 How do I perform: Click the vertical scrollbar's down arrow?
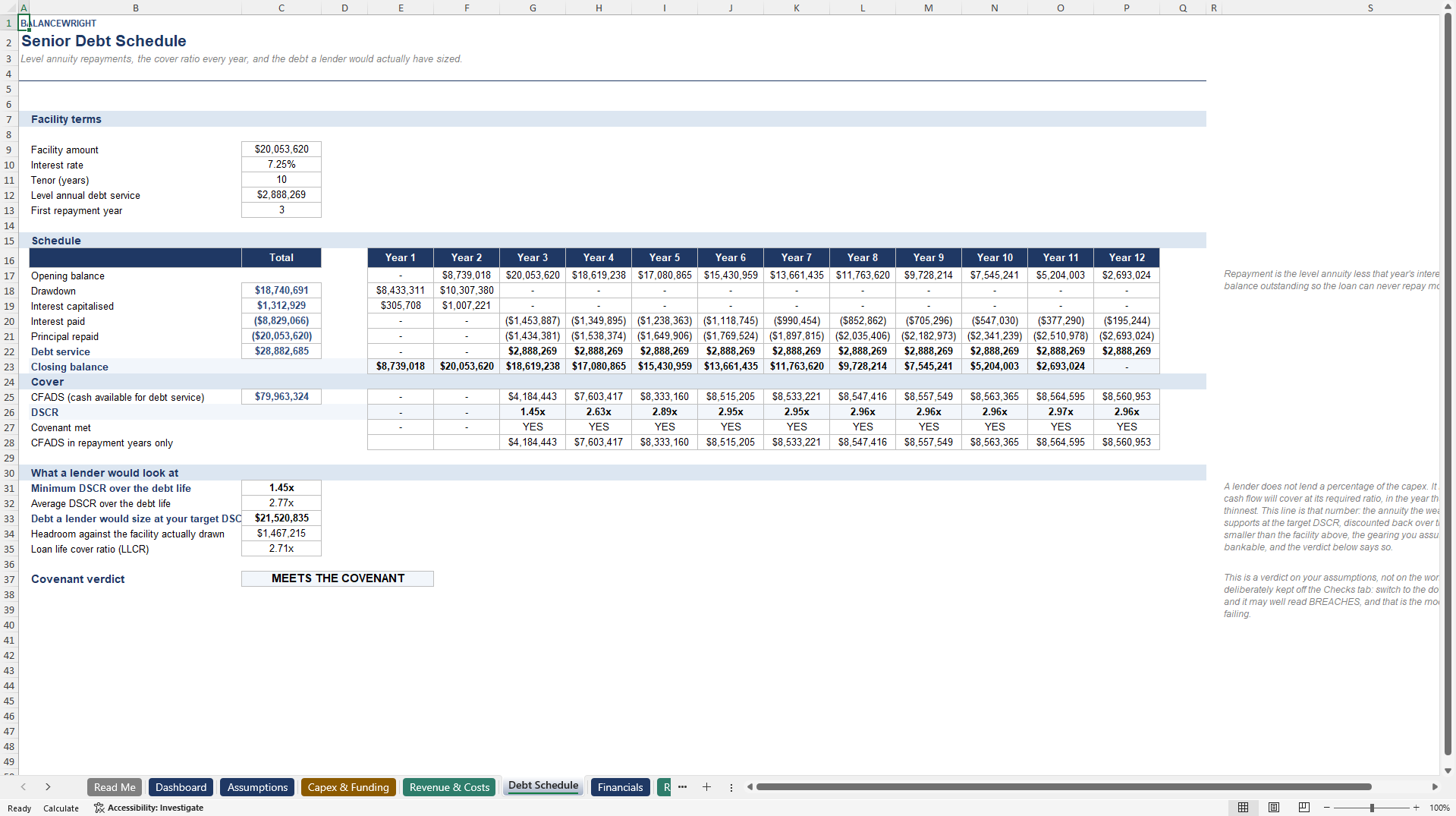[1448, 770]
